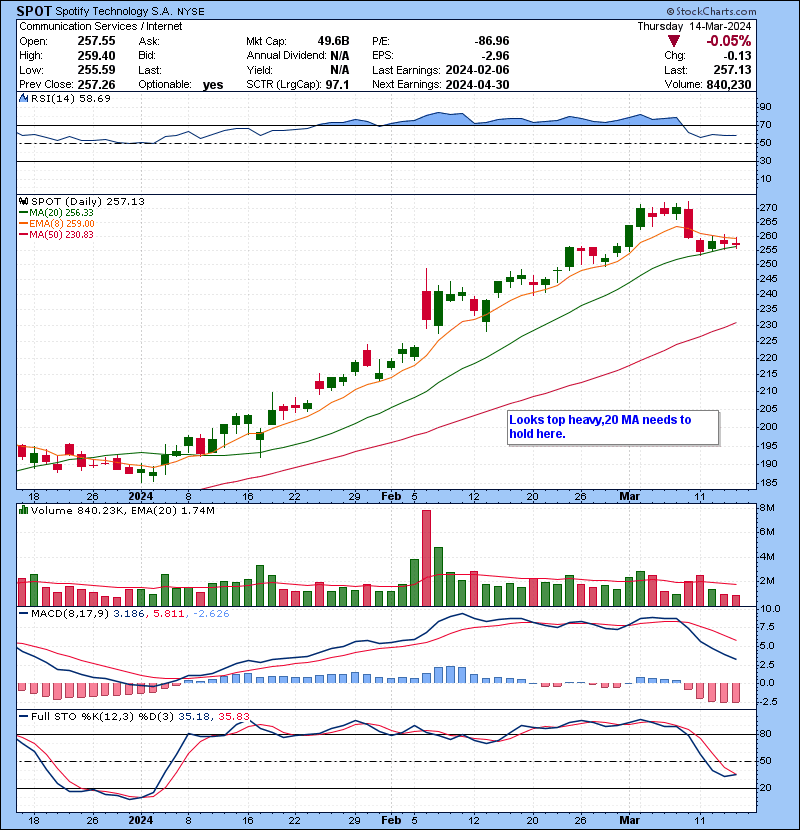Select the Chg value -0.13
The width and height of the screenshot is (800, 830).
(x=738, y=56)
